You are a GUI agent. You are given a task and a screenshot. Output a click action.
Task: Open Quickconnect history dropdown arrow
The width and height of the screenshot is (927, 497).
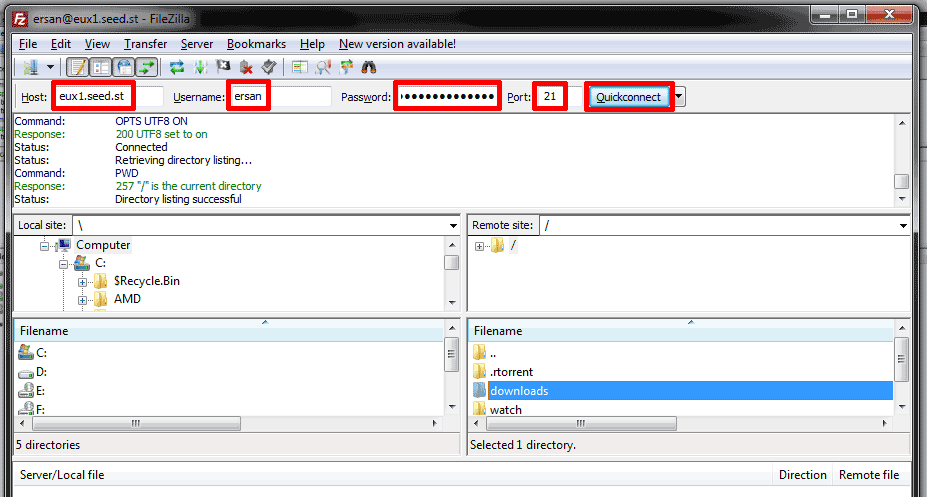tap(679, 97)
